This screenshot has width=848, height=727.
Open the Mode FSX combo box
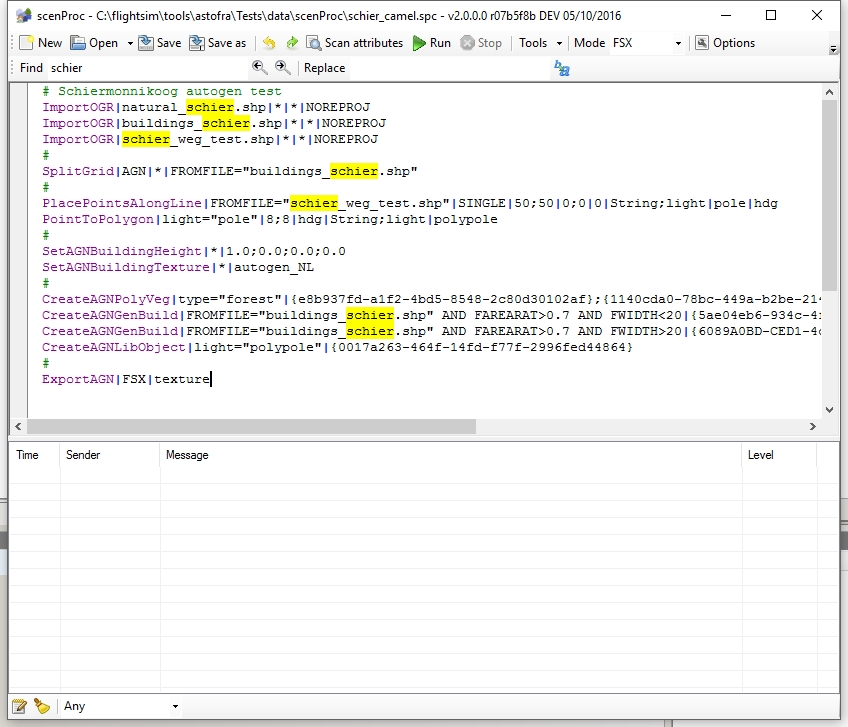[x=646, y=43]
